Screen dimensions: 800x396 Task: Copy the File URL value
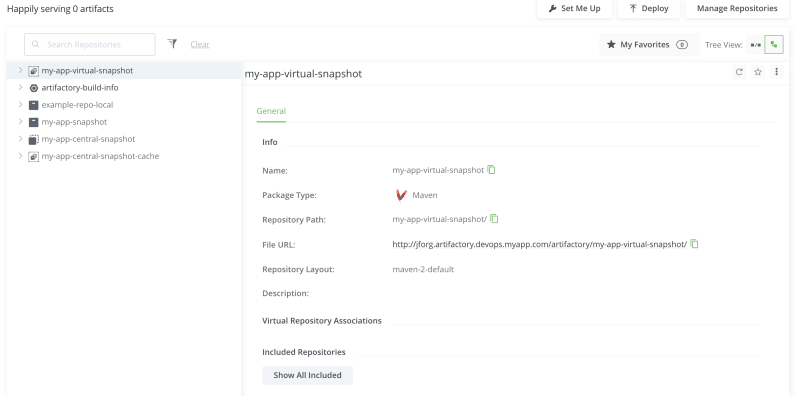(694, 244)
